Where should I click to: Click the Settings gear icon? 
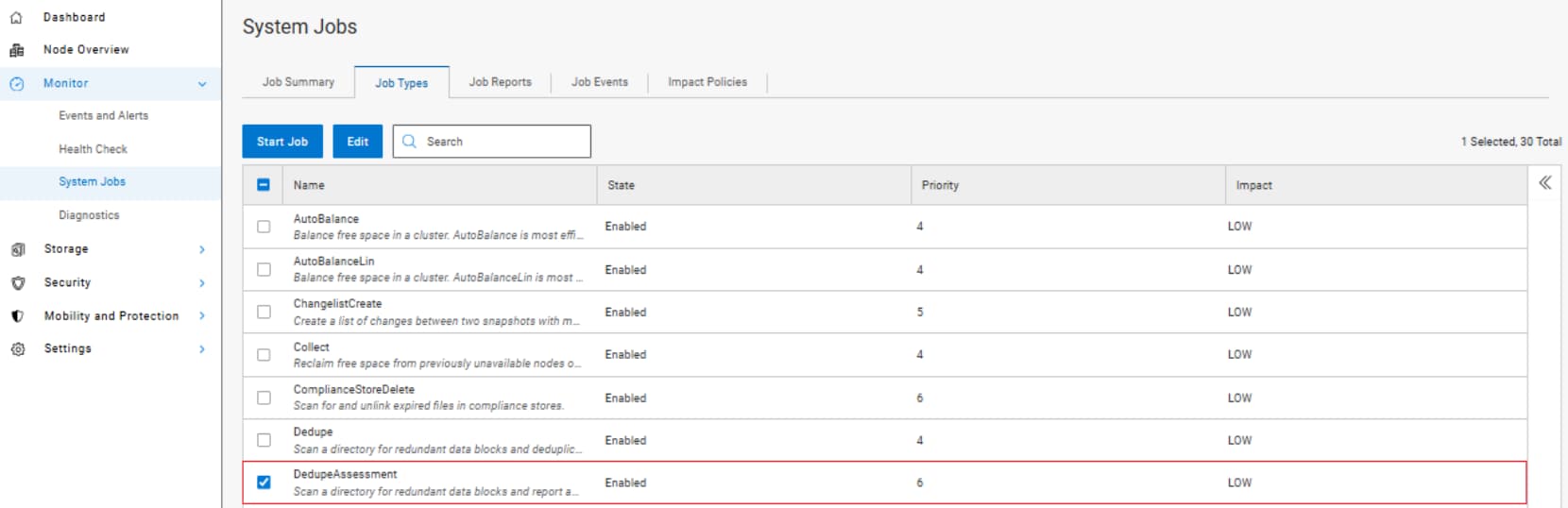17,348
